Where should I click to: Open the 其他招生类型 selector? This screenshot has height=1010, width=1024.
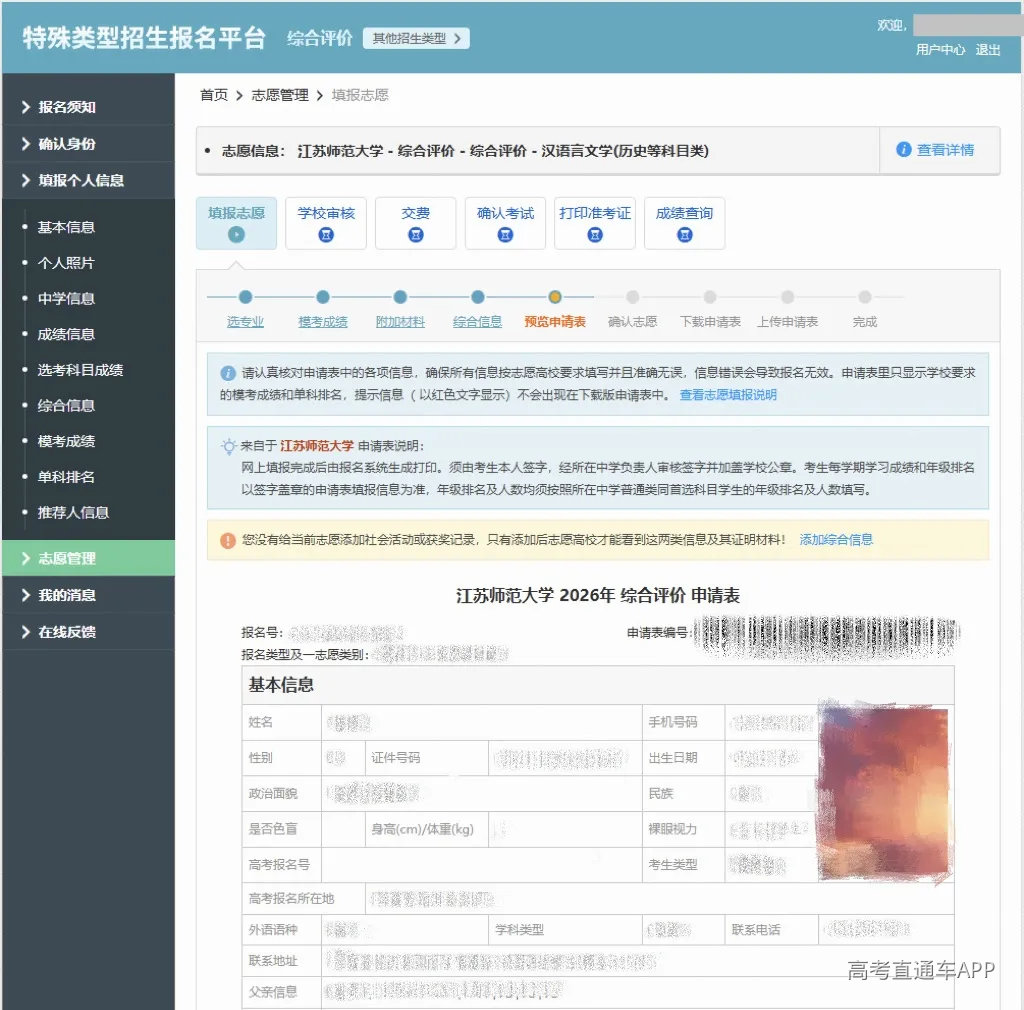[416, 39]
